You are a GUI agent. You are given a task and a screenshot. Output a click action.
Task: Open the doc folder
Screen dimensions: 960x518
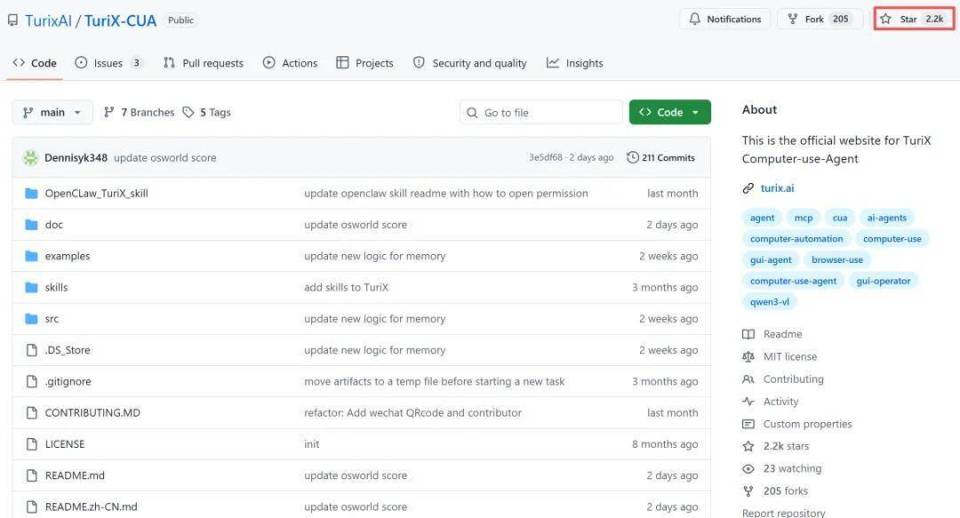click(x=54, y=225)
